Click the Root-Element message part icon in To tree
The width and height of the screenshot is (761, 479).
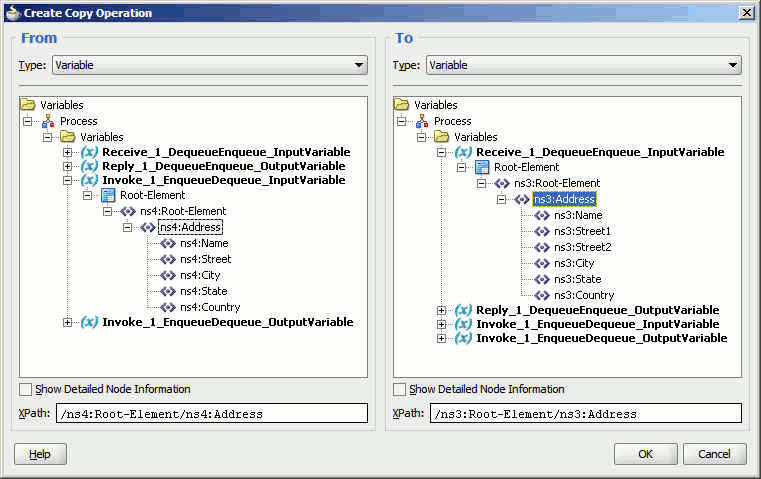[482, 167]
